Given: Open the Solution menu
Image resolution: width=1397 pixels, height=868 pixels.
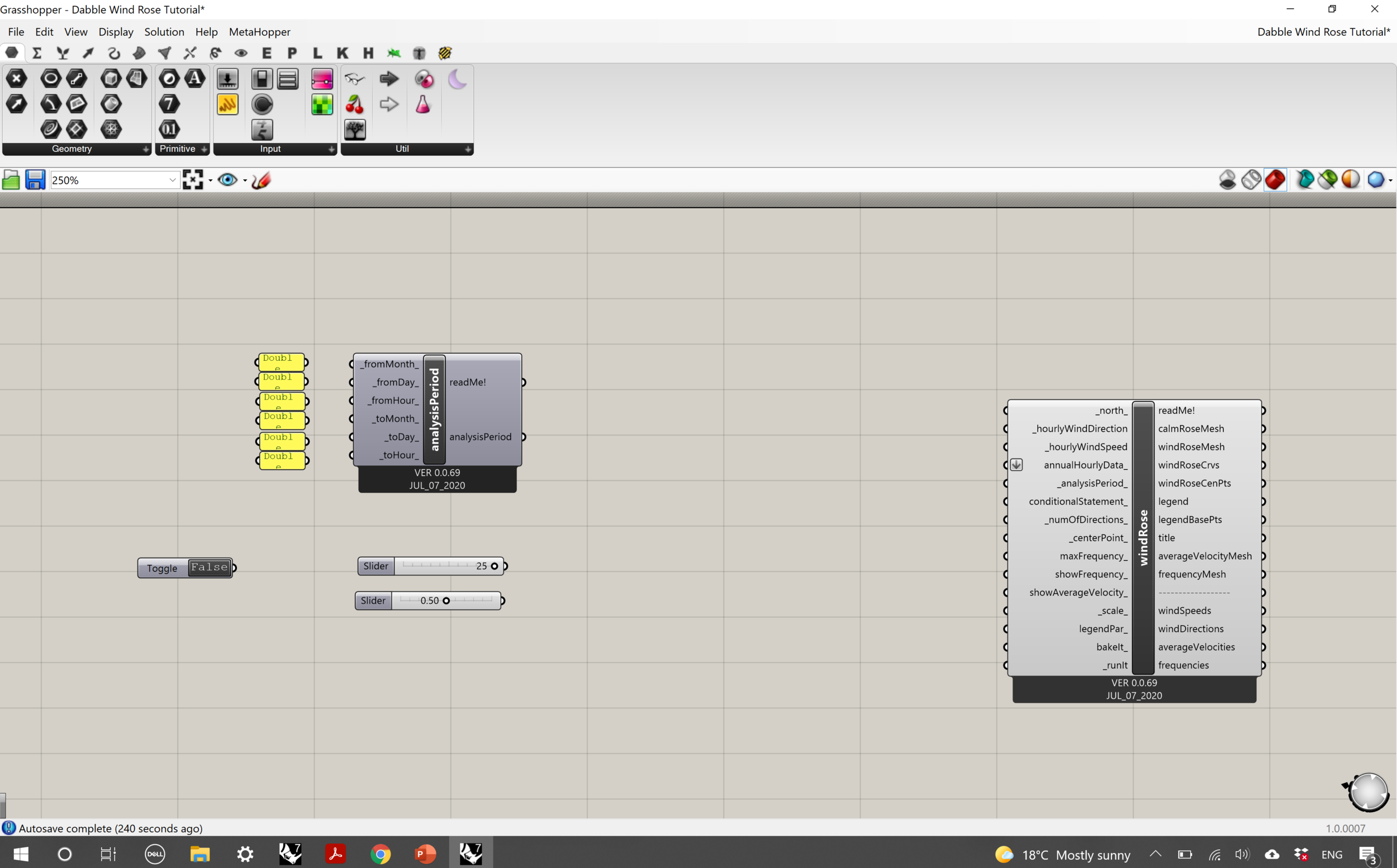Looking at the screenshot, I should [164, 32].
